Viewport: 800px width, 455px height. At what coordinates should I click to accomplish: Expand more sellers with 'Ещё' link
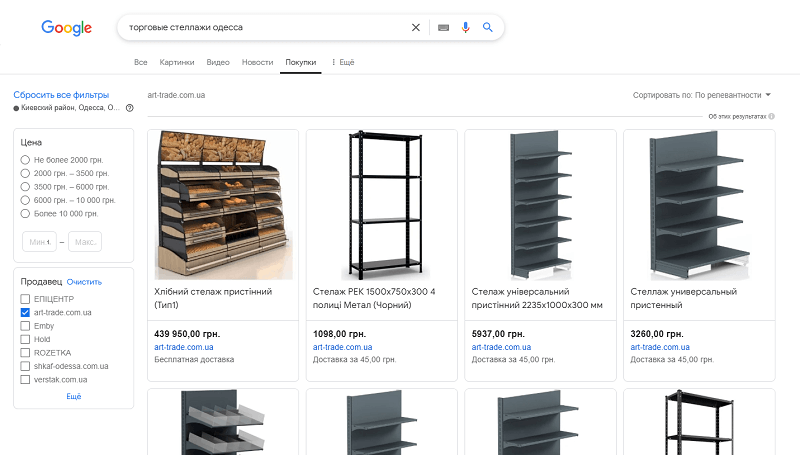tap(73, 396)
